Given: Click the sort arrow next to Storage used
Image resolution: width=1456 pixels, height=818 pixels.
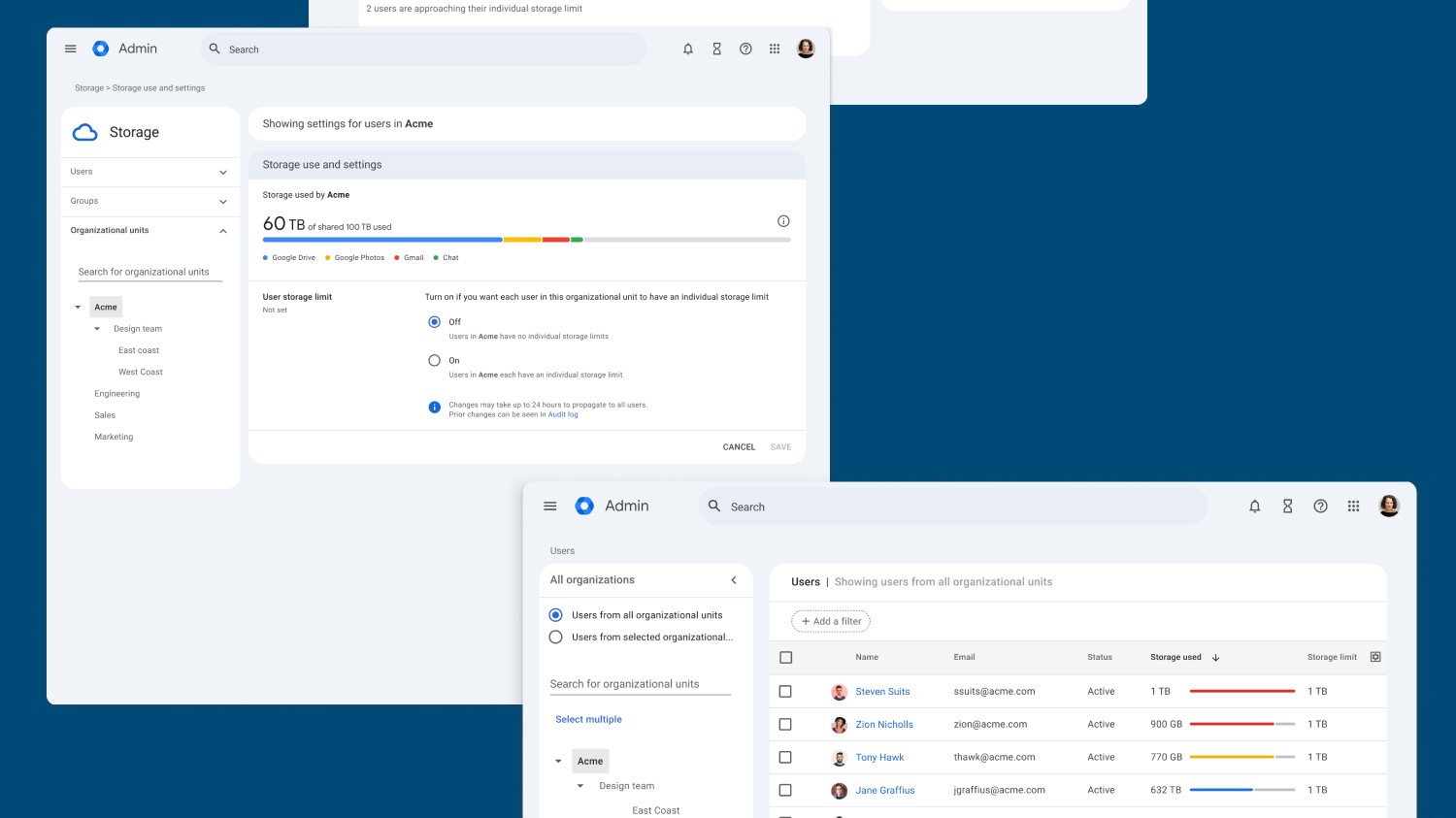Looking at the screenshot, I should [x=1216, y=658].
